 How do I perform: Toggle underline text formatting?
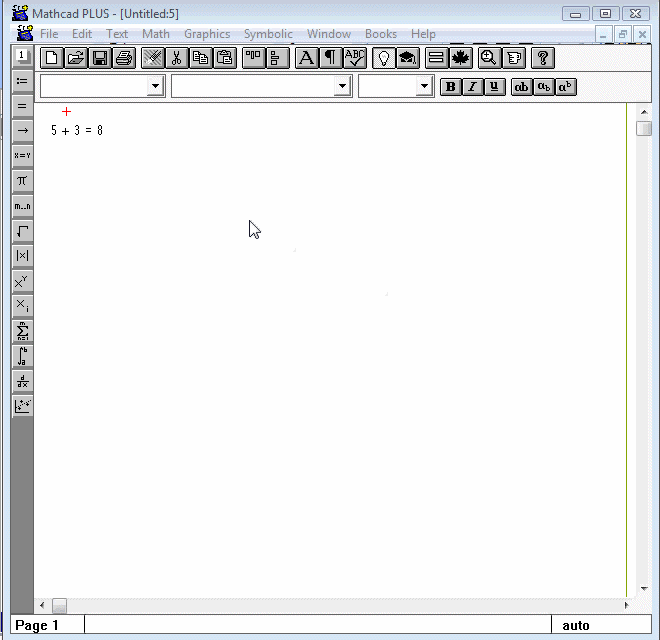(494, 87)
